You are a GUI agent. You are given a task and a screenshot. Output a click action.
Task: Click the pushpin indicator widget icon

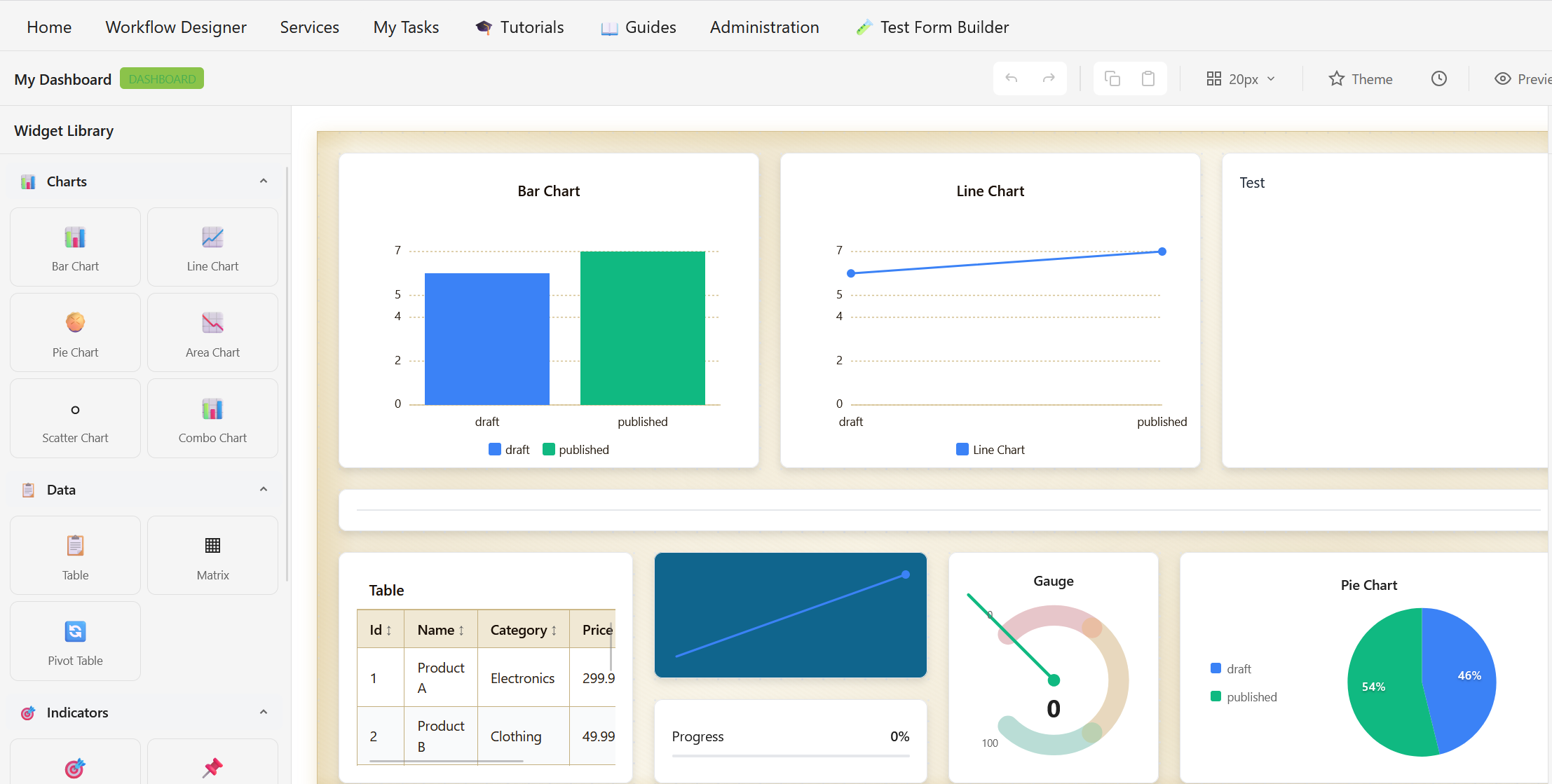click(x=212, y=768)
